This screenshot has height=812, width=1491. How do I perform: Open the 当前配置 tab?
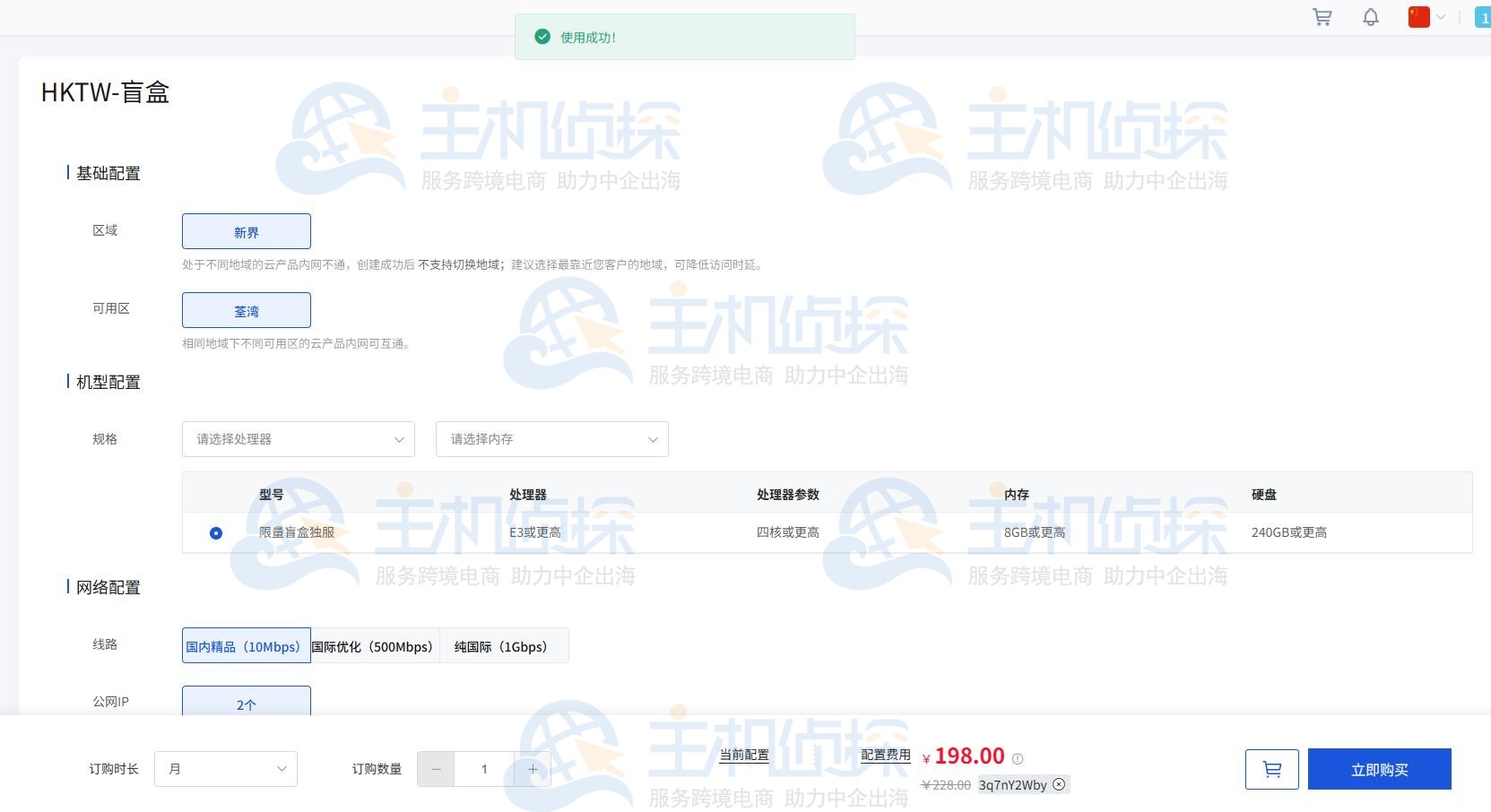coord(744,755)
